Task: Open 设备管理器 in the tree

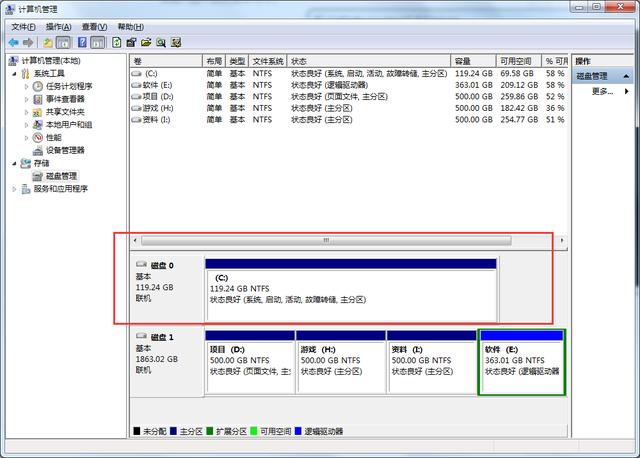Action: (64, 150)
